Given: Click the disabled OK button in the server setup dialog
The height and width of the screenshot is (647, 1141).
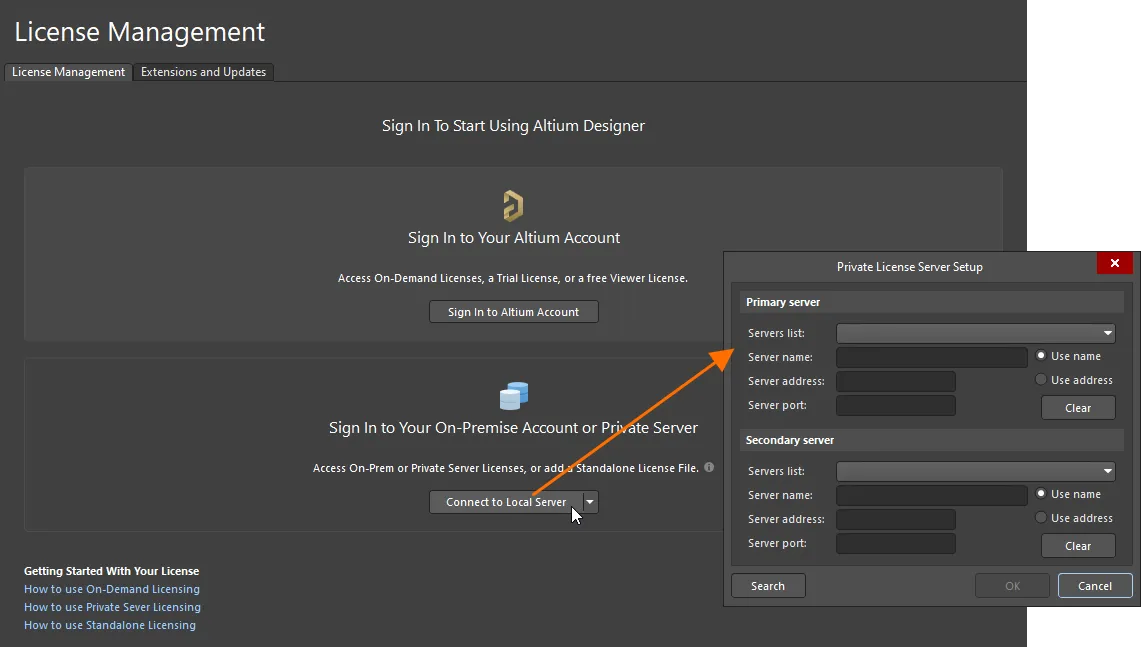Looking at the screenshot, I should (1013, 586).
